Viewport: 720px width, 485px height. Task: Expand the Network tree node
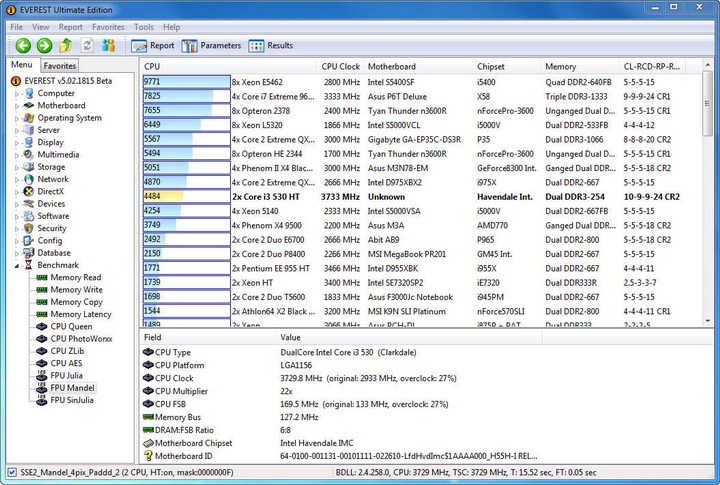tap(17, 180)
